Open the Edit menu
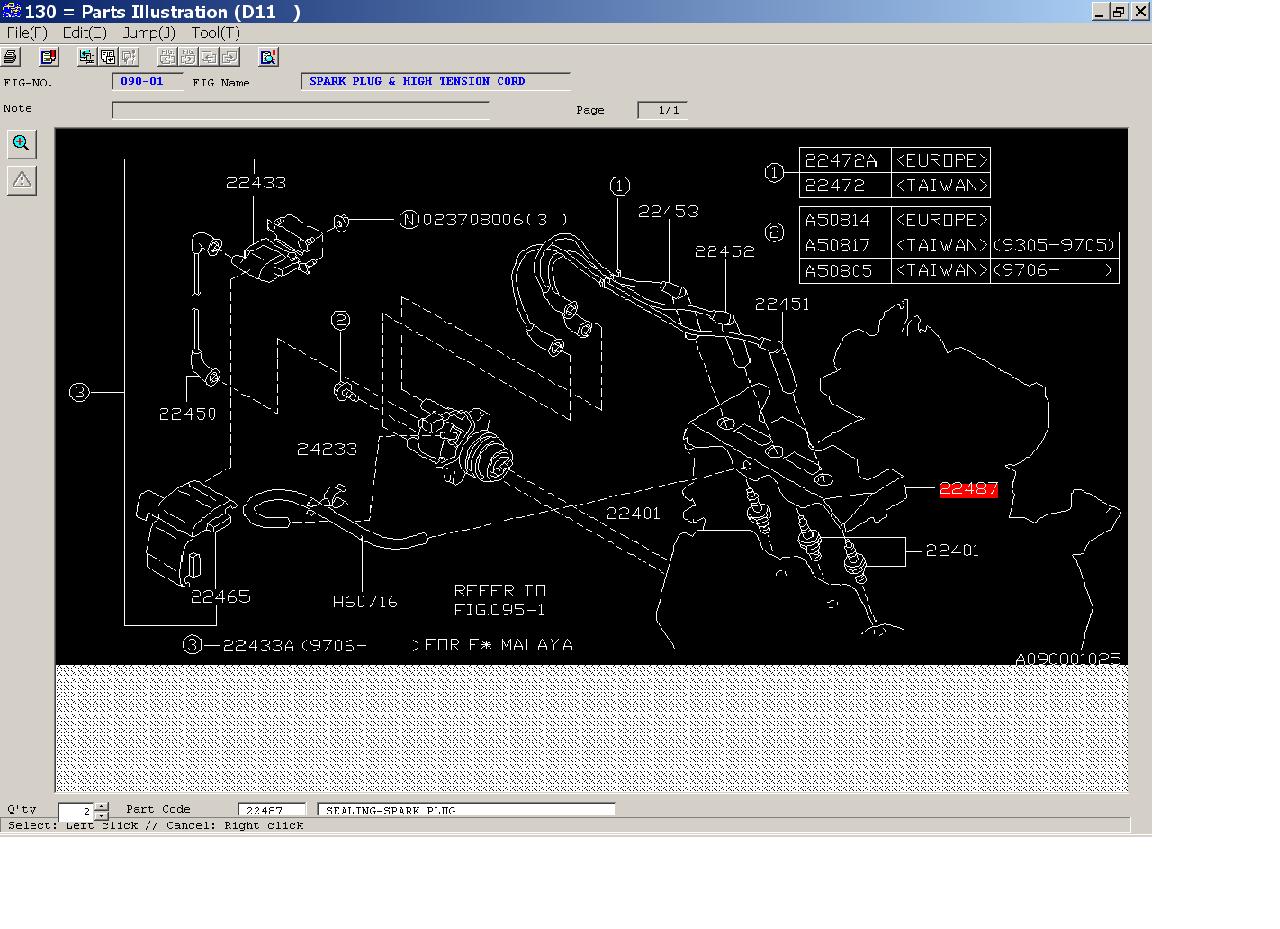 [x=84, y=33]
